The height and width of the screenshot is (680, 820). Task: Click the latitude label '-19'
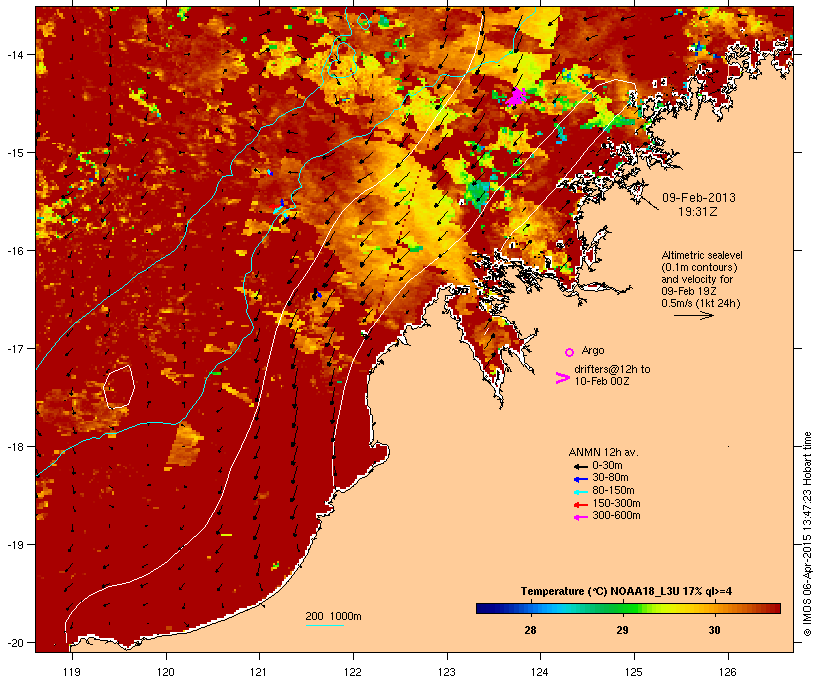point(14,545)
